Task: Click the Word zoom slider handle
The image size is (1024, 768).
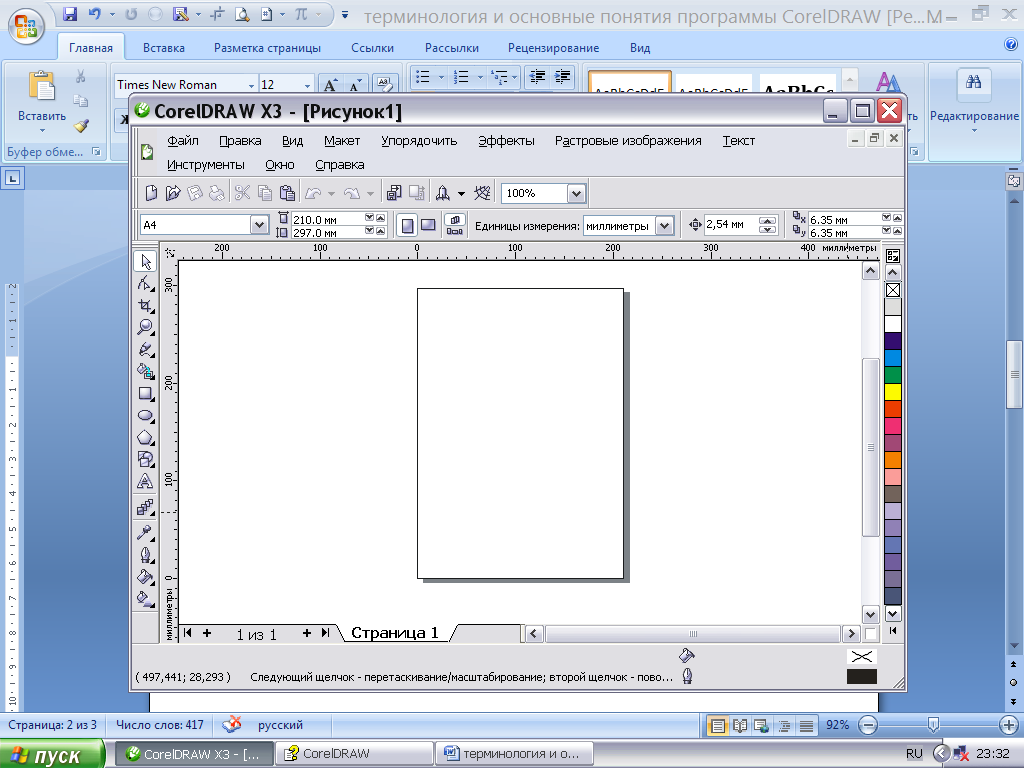Action: tap(933, 725)
